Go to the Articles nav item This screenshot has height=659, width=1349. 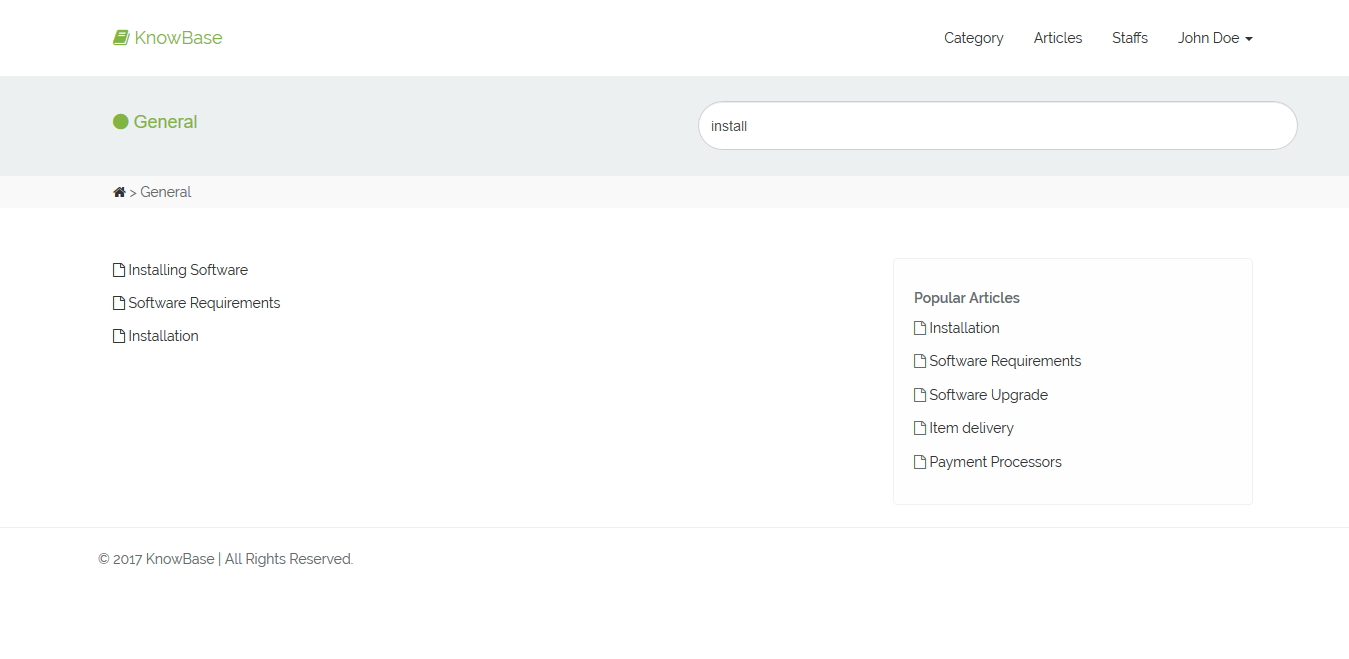coord(1057,38)
